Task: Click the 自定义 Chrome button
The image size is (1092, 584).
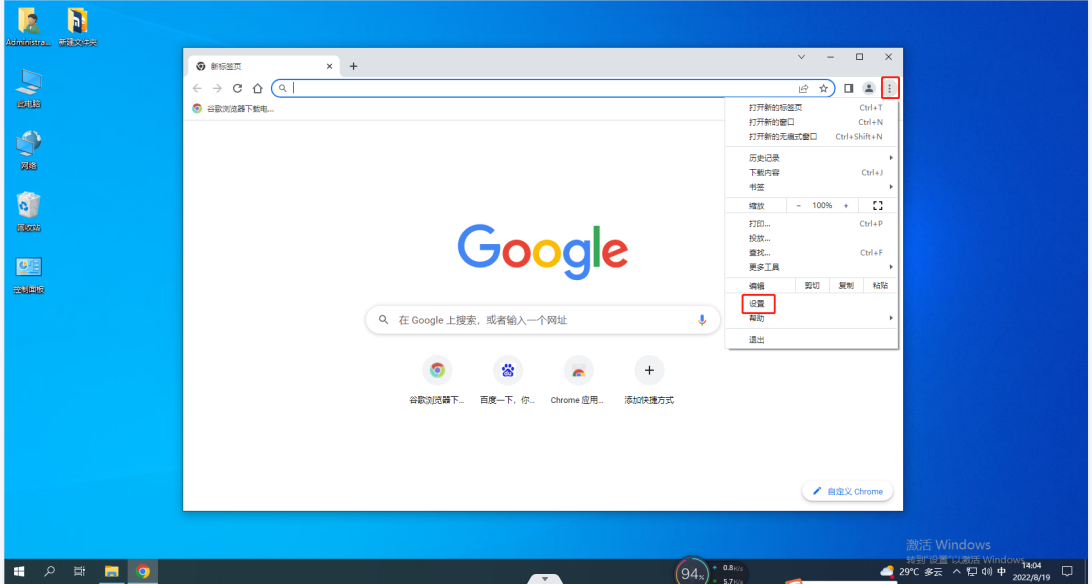Action: (848, 491)
